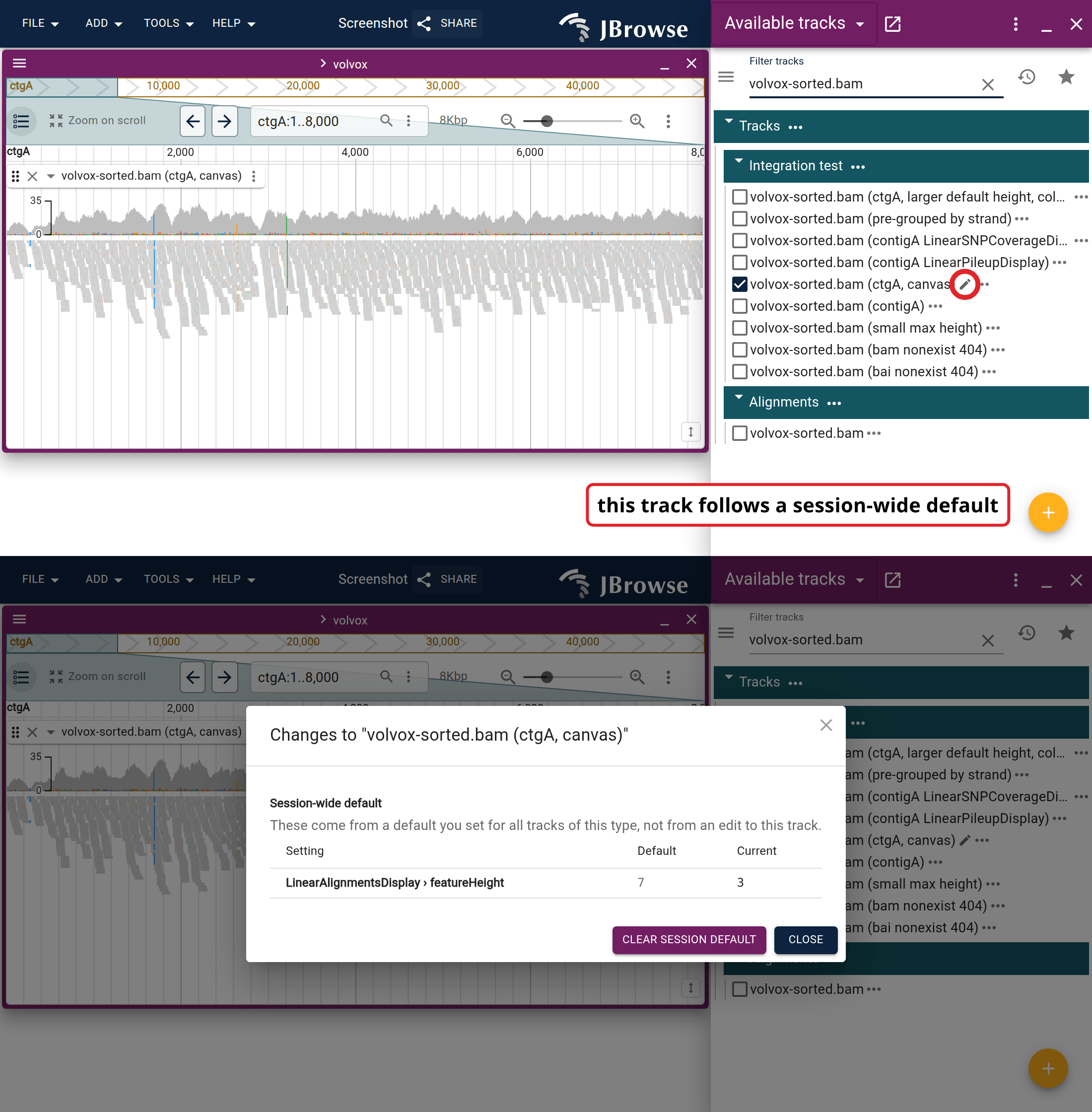Viewport: 1092px width, 1112px height.
Task: Collapse the Integration test category
Action: [x=739, y=162]
